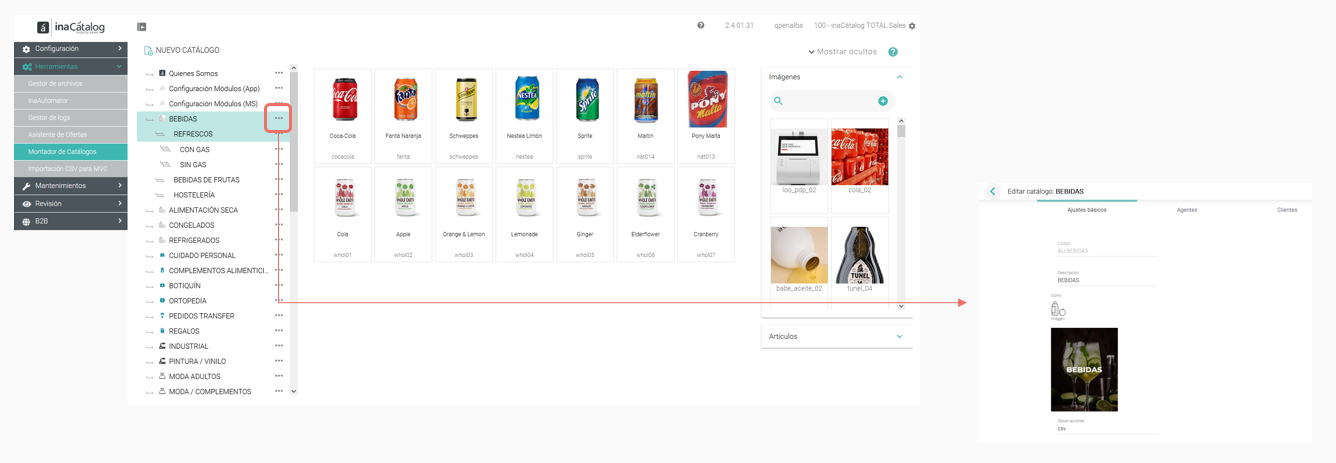Open Gestor de logs
This screenshot has height=463, width=1336.
coord(71,118)
